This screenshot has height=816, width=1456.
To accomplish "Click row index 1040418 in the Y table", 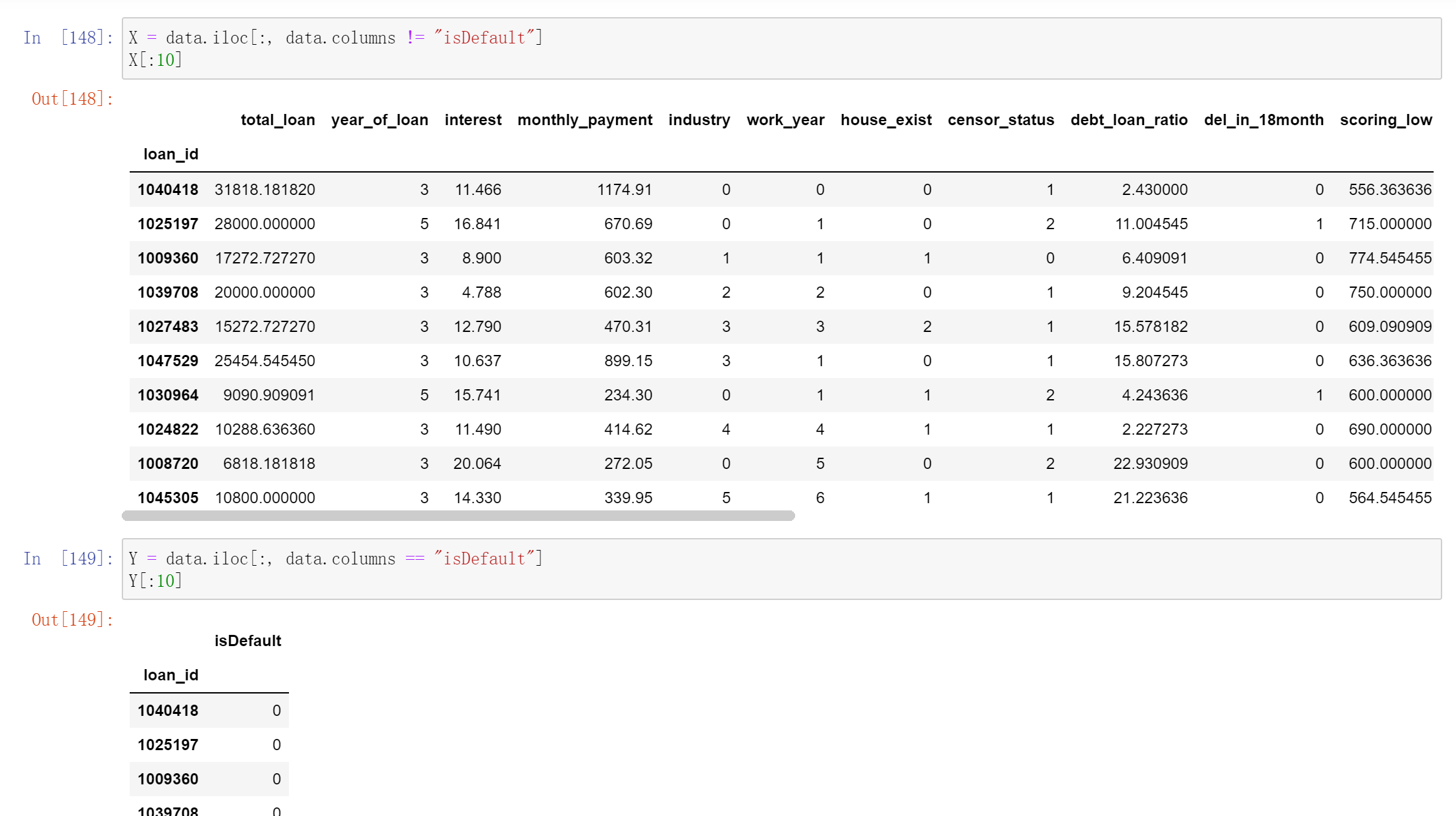I will pos(168,711).
